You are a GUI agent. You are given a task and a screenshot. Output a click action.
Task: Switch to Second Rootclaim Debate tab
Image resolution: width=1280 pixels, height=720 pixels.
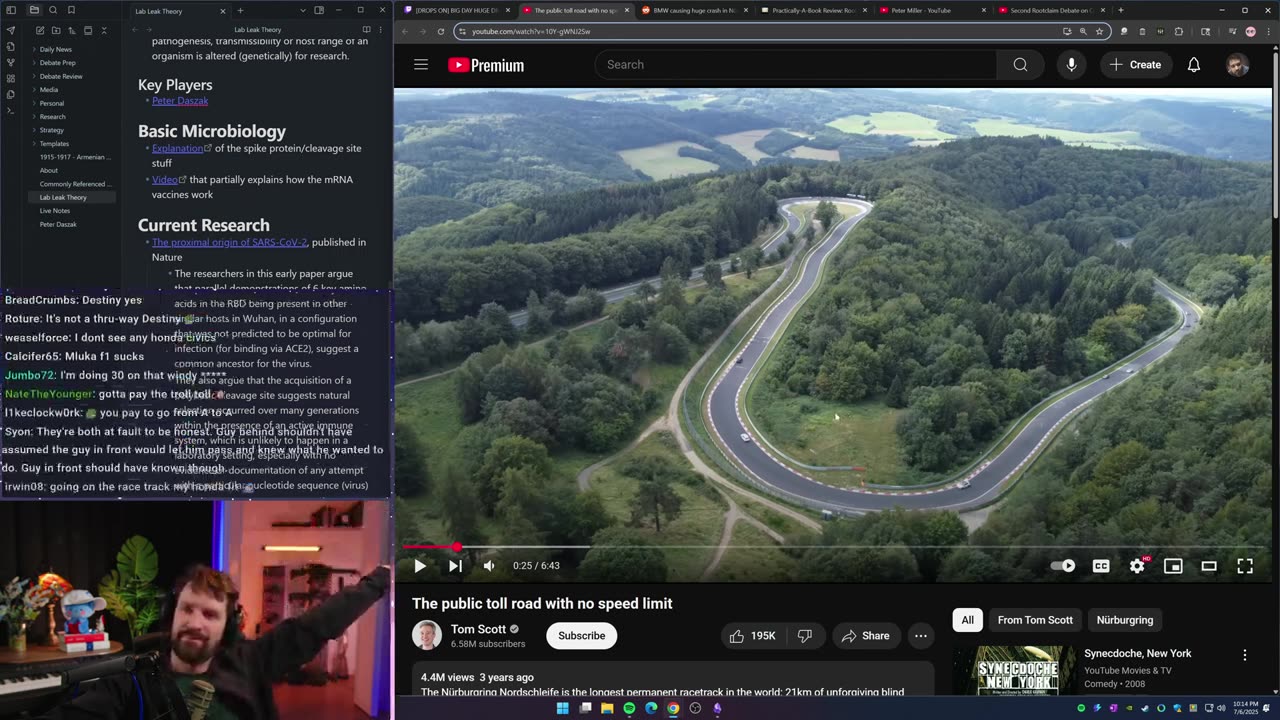[1050, 10]
